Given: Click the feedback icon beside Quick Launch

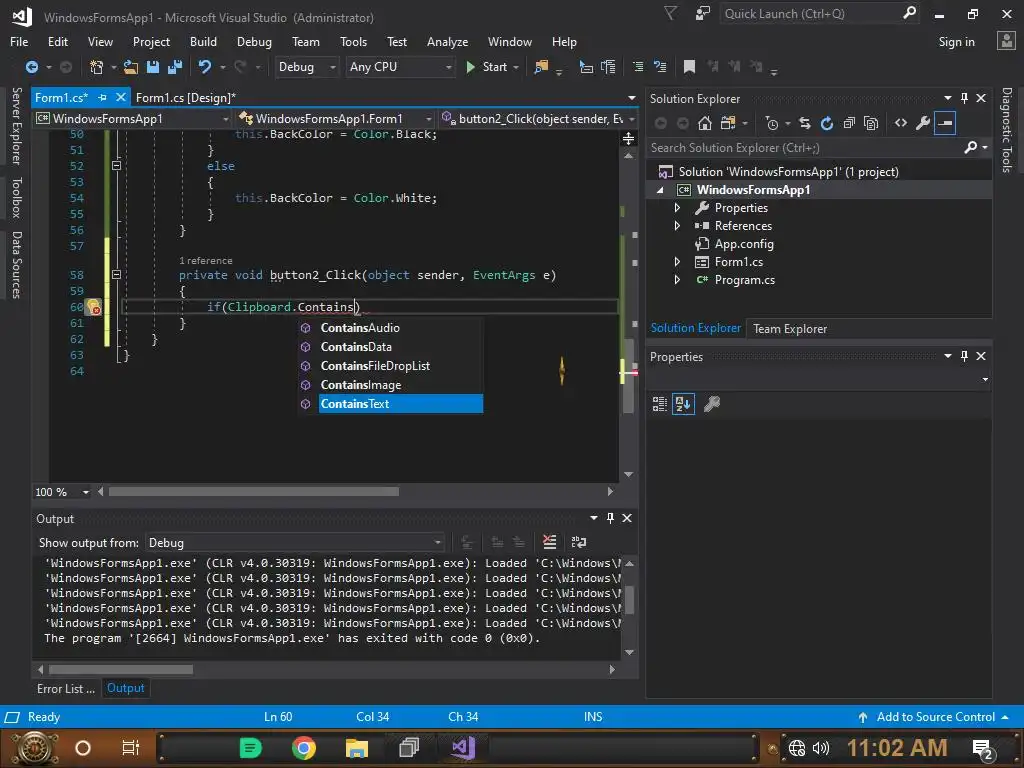Looking at the screenshot, I should click(703, 13).
